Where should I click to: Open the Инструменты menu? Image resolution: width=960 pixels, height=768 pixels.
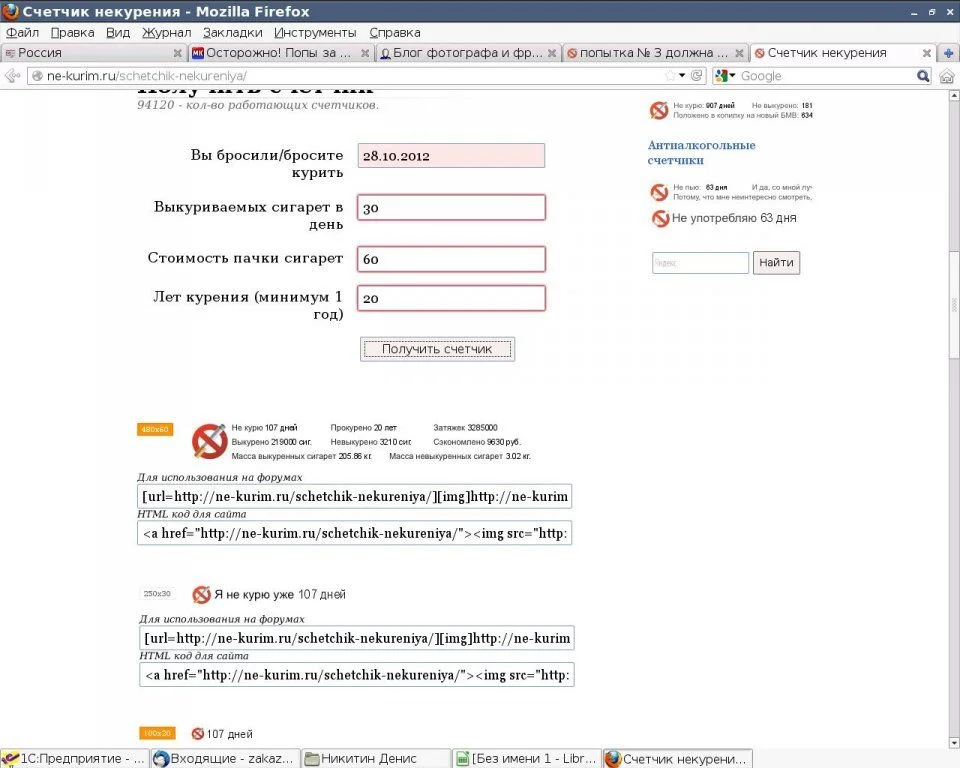point(316,32)
